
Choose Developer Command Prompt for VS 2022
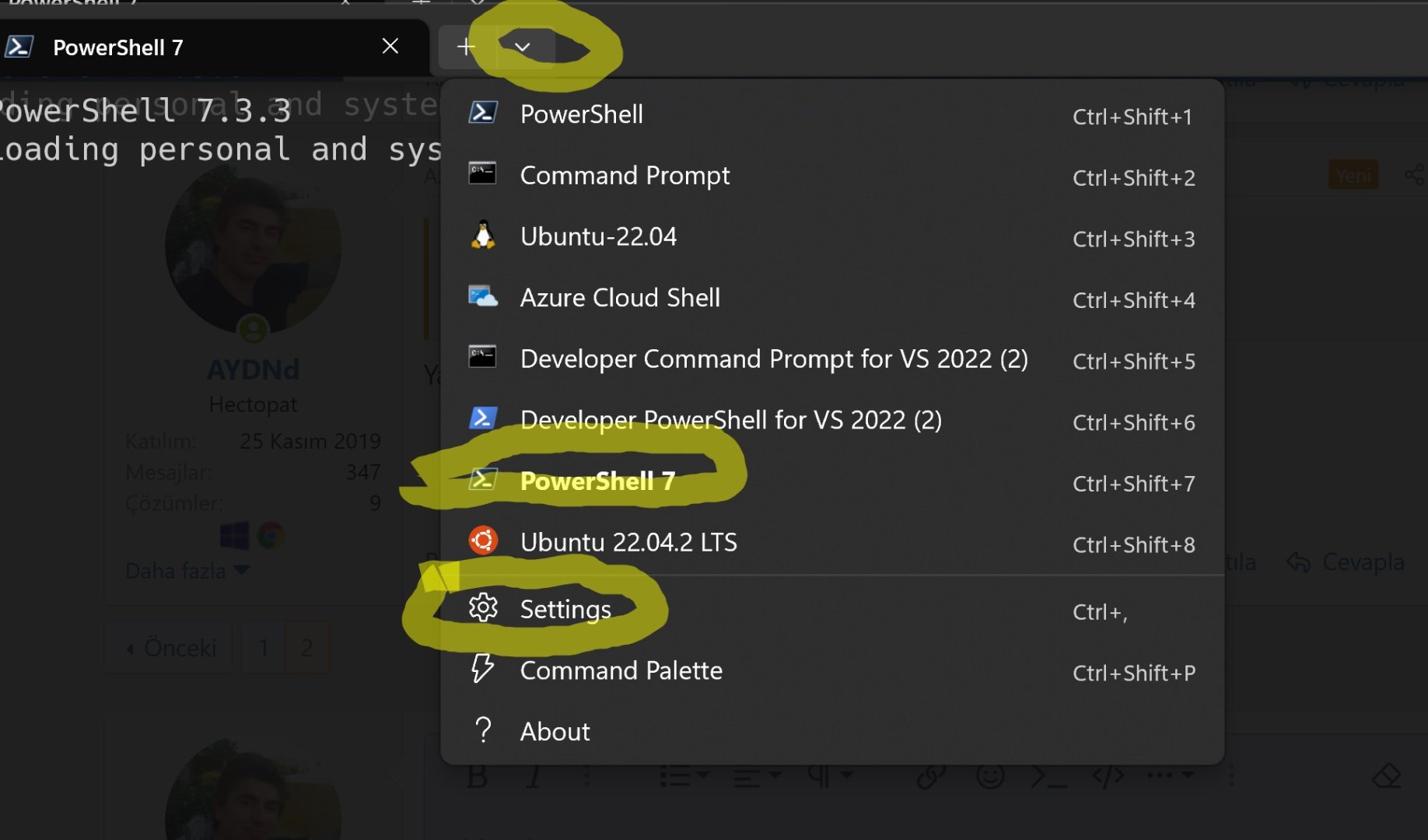coord(773,359)
